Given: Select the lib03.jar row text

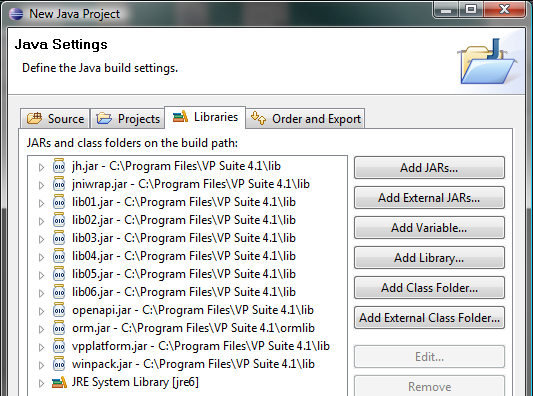Looking at the screenshot, I should pos(184,238).
